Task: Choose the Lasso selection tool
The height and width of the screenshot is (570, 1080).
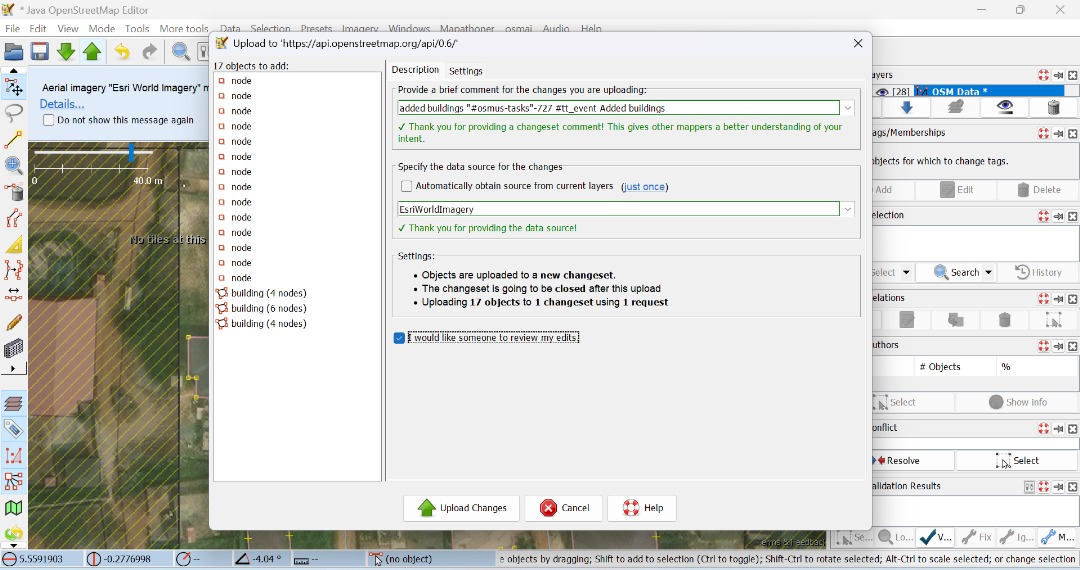Action: pyautogui.click(x=13, y=114)
